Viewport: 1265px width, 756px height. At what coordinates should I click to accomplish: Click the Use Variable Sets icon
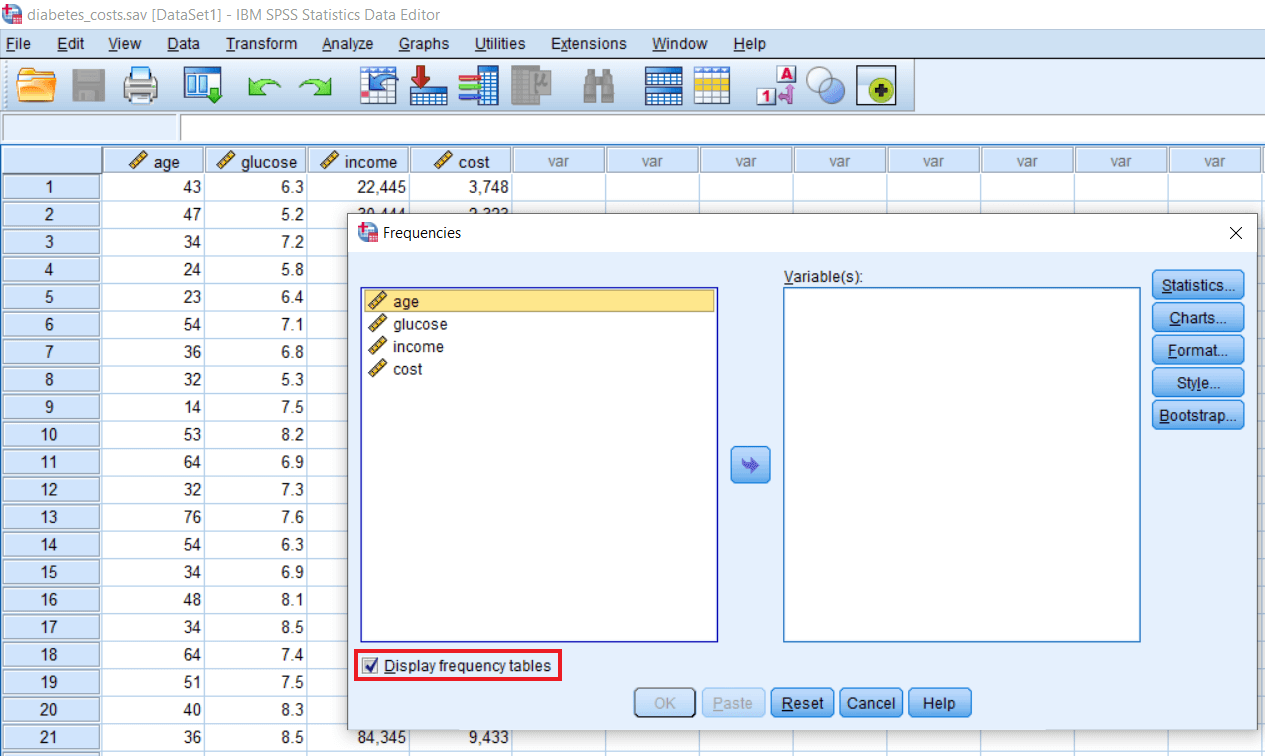coord(826,87)
